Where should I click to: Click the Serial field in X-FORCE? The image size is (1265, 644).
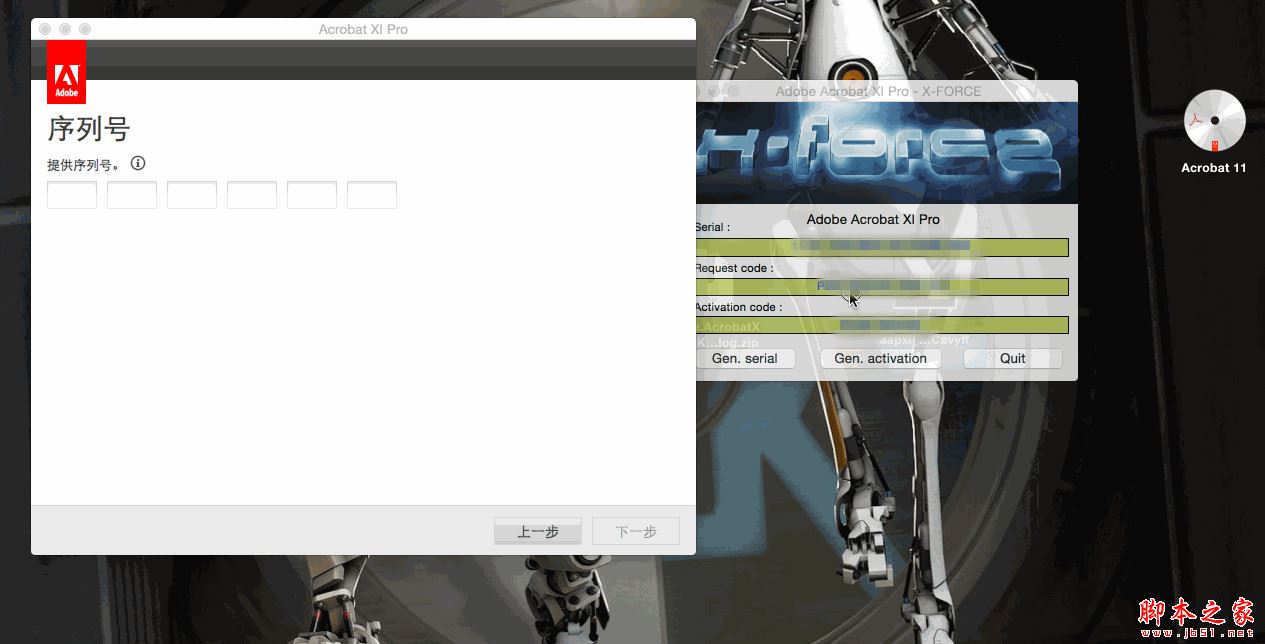(882, 247)
